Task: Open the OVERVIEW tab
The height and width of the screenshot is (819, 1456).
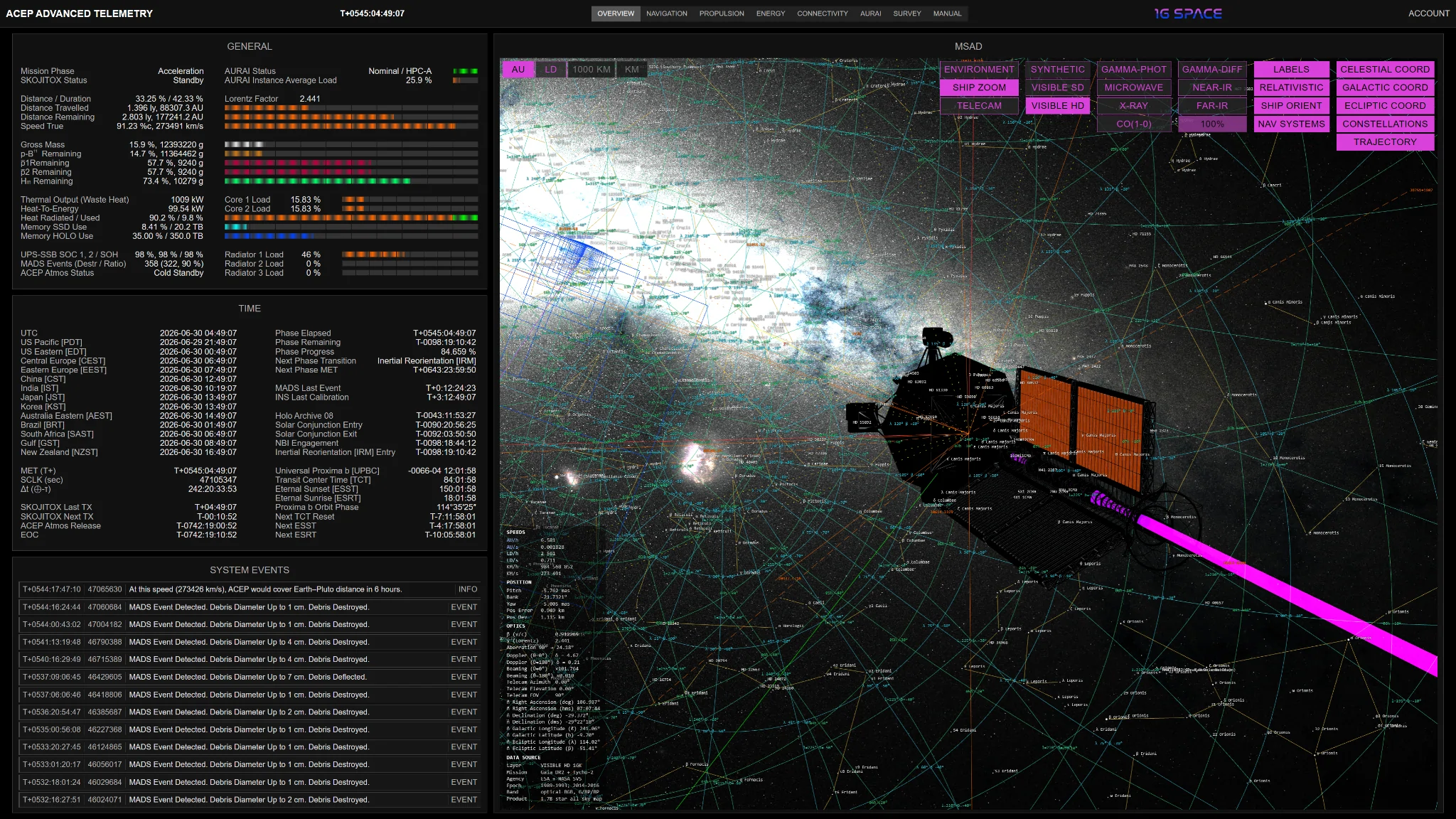Action: [x=616, y=14]
